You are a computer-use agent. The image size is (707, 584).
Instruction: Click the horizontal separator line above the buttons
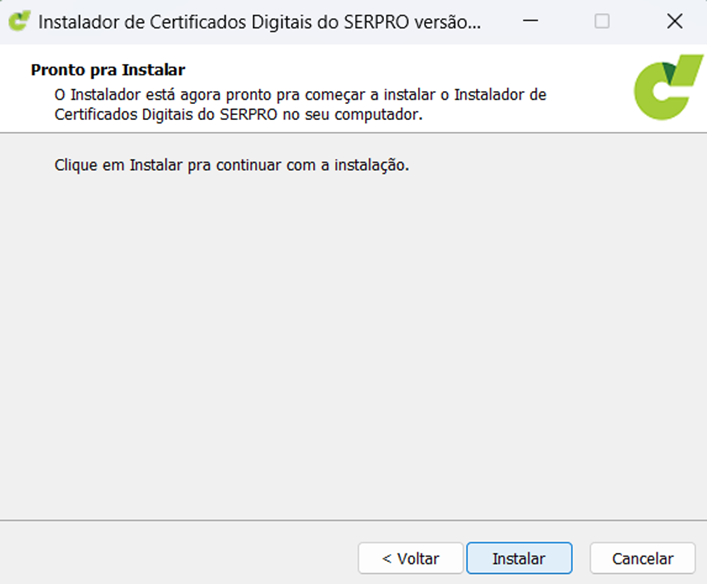point(350,520)
